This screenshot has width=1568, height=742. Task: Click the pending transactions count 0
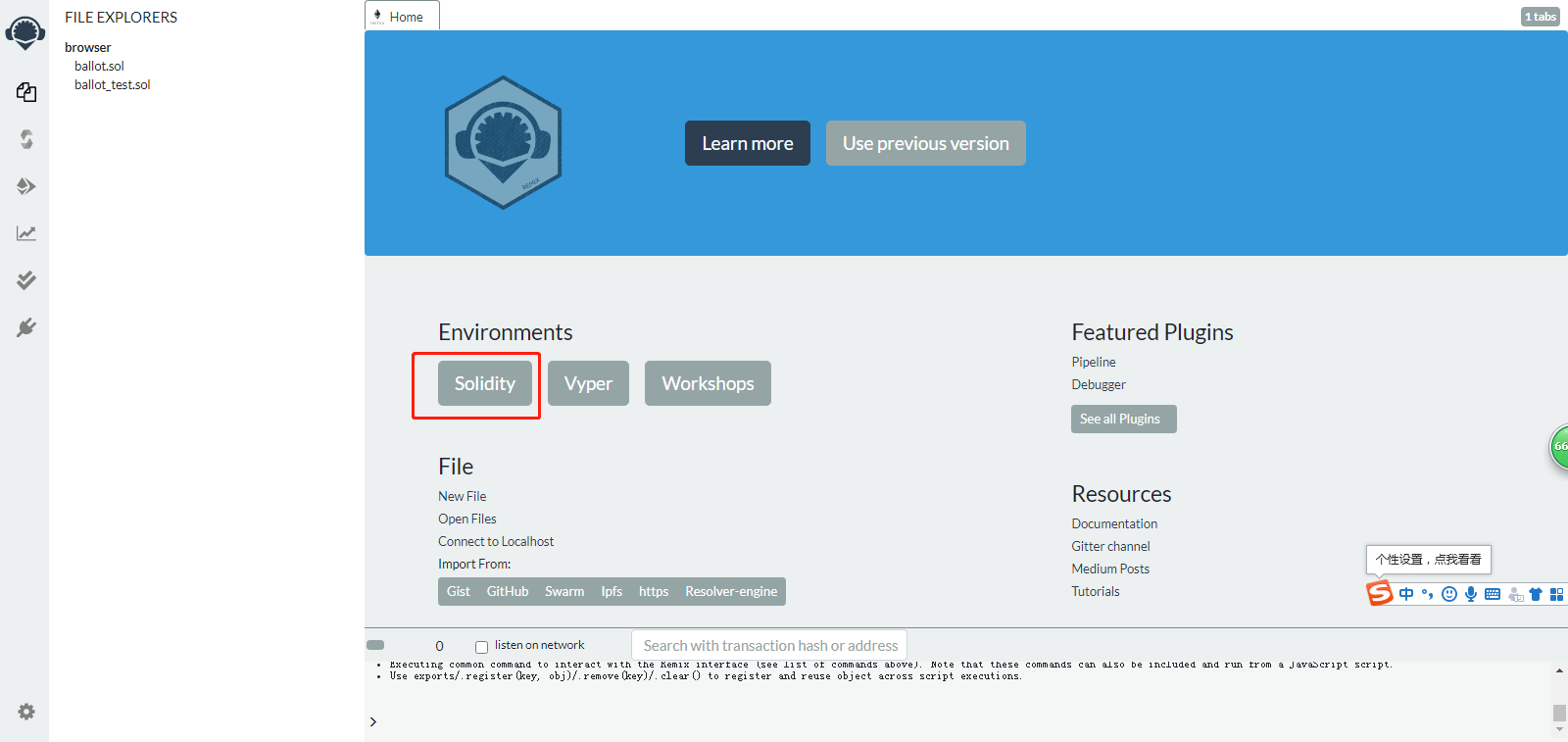click(439, 646)
